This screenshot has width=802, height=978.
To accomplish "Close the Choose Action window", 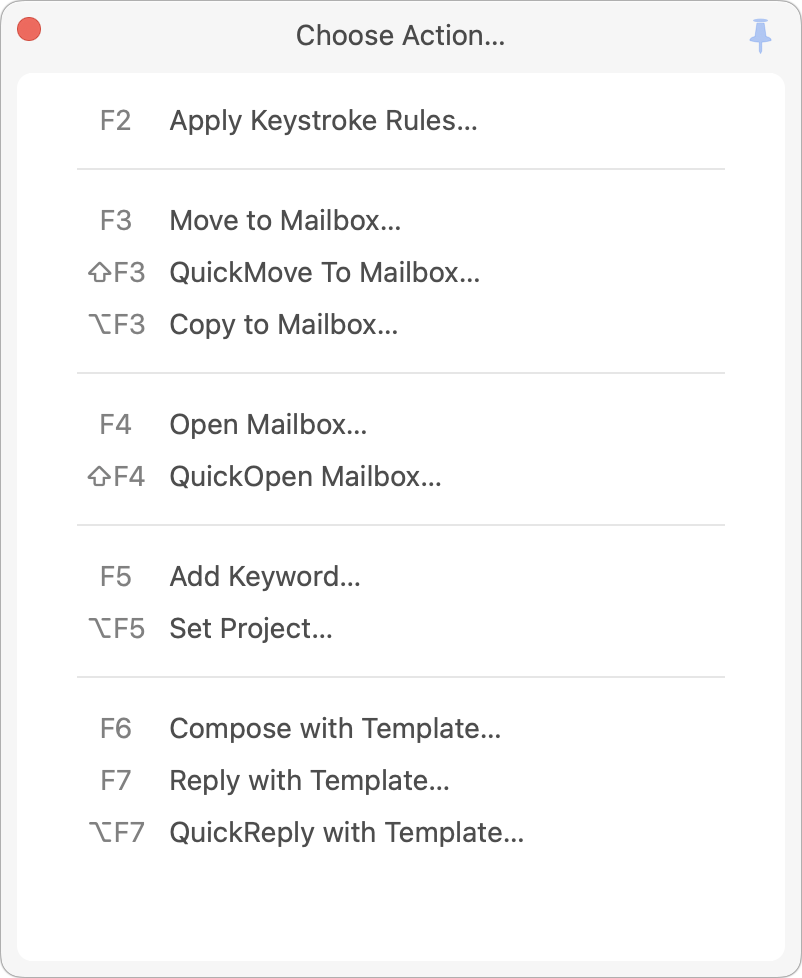I will click(29, 30).
